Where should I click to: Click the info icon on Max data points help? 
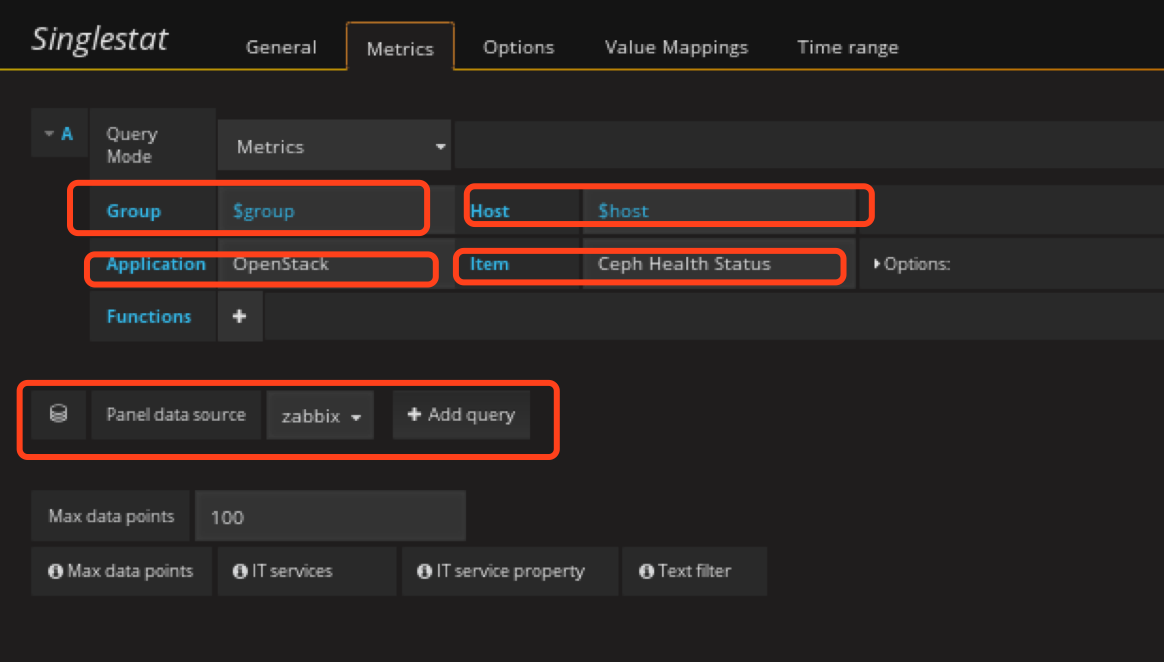point(56,571)
